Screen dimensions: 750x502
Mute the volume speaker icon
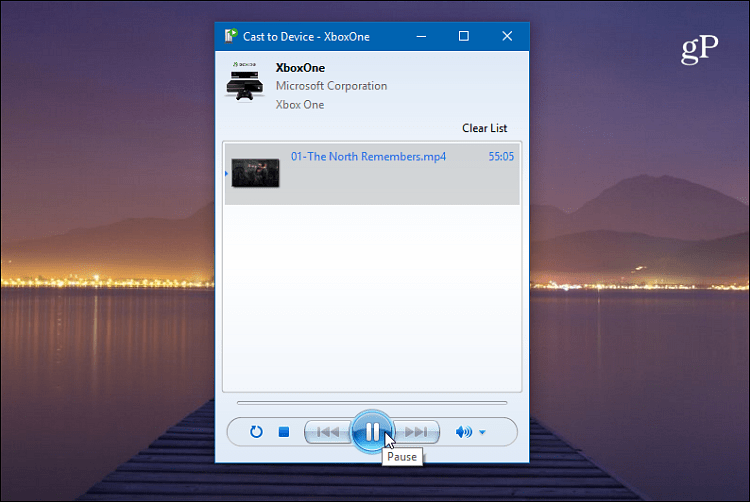463,432
